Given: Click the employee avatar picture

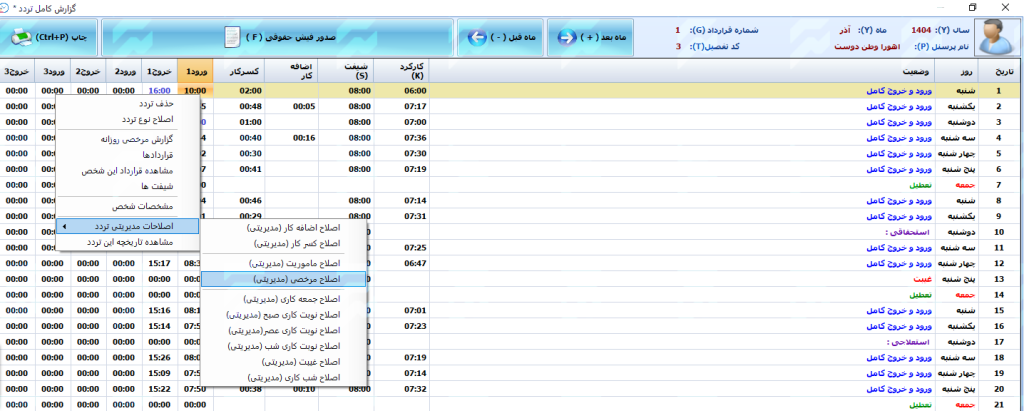Looking at the screenshot, I should (996, 37).
